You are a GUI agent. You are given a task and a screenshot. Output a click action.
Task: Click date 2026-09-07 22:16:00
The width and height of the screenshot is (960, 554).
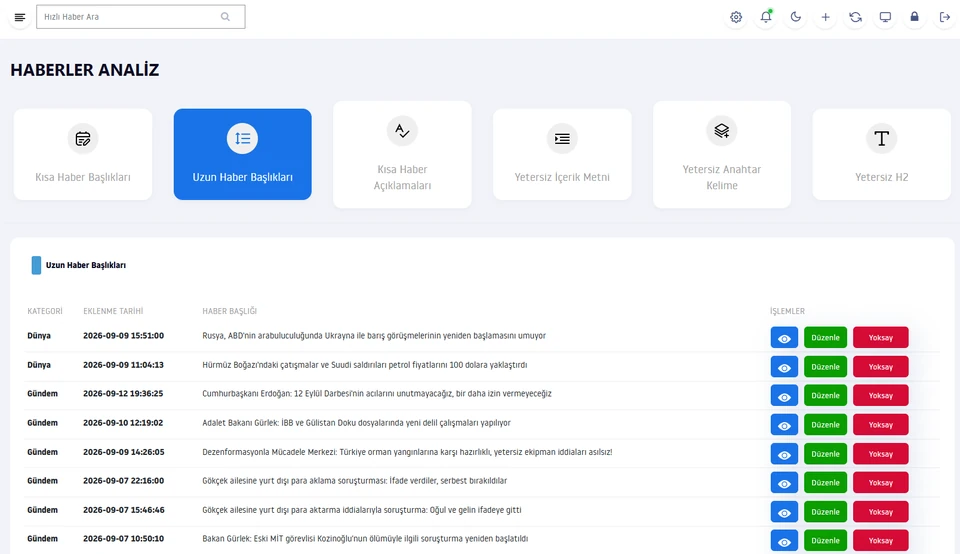124,481
